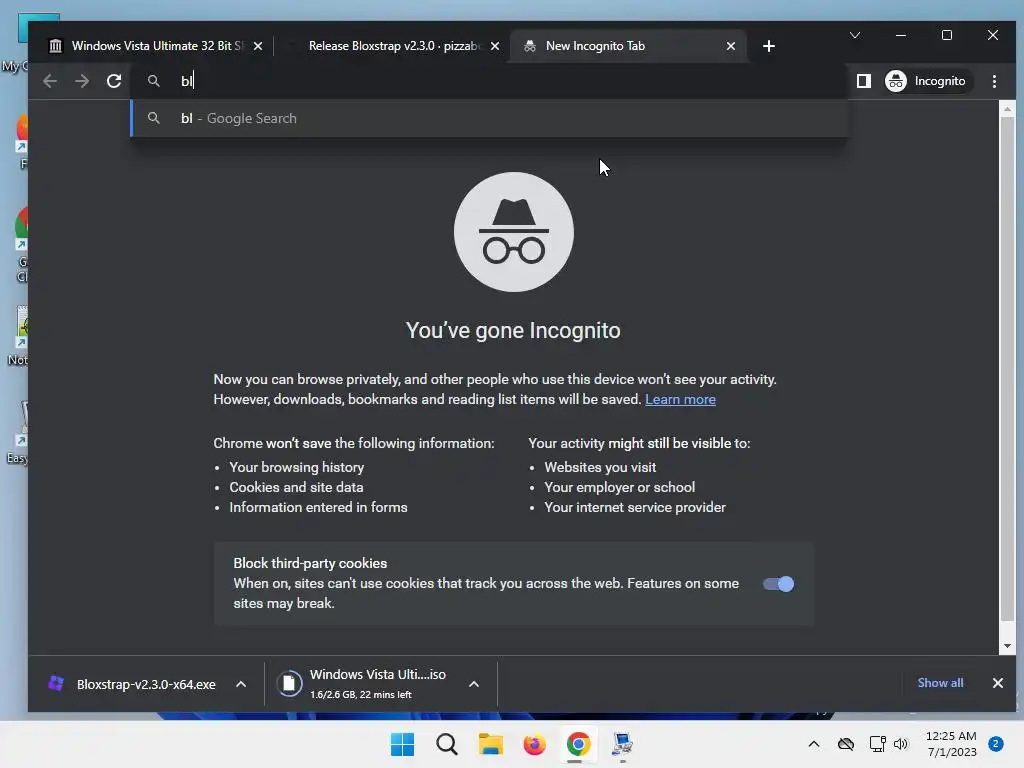Focus the address bar containing 'bl'
1024x768 pixels.
[490, 81]
